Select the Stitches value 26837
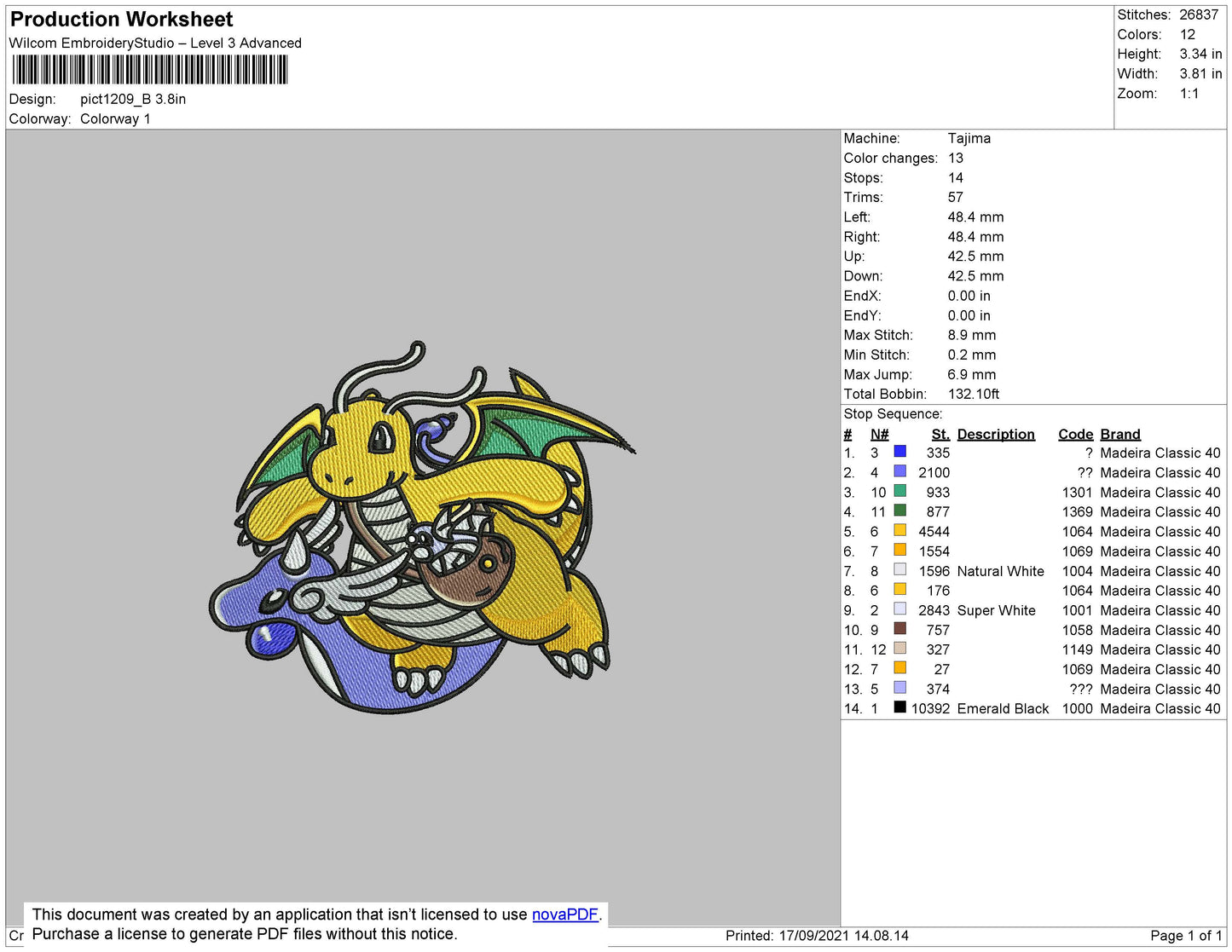The width and height of the screenshot is (1232, 952). pos(1198,14)
